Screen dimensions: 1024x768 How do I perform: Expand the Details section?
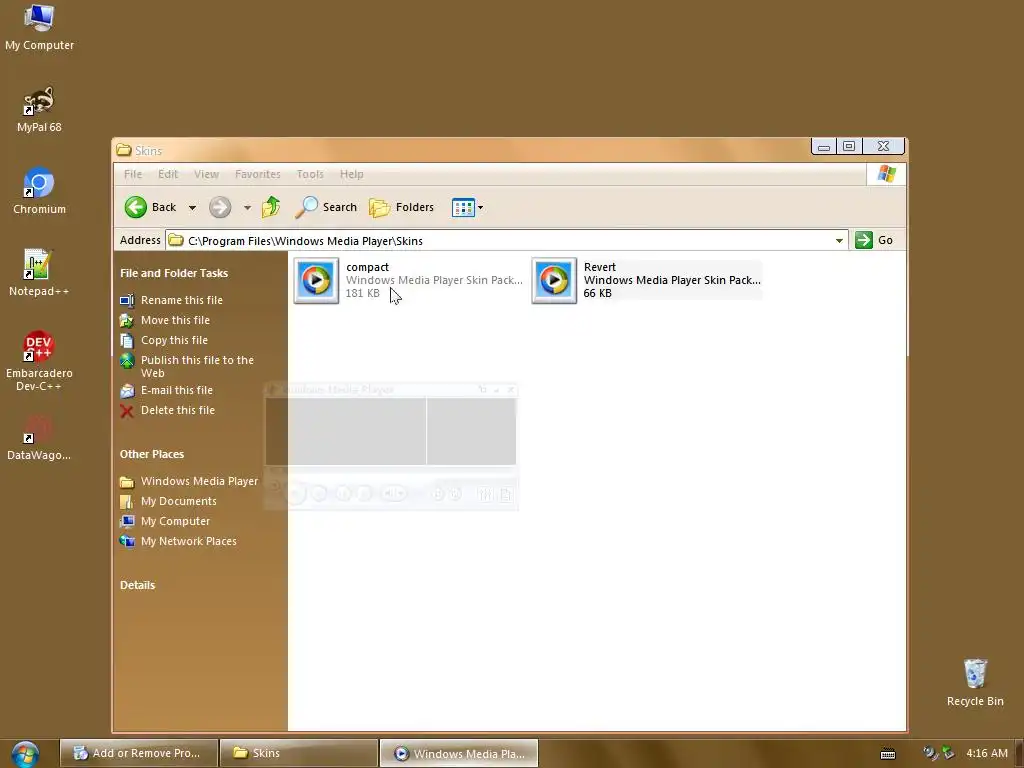pos(137,585)
